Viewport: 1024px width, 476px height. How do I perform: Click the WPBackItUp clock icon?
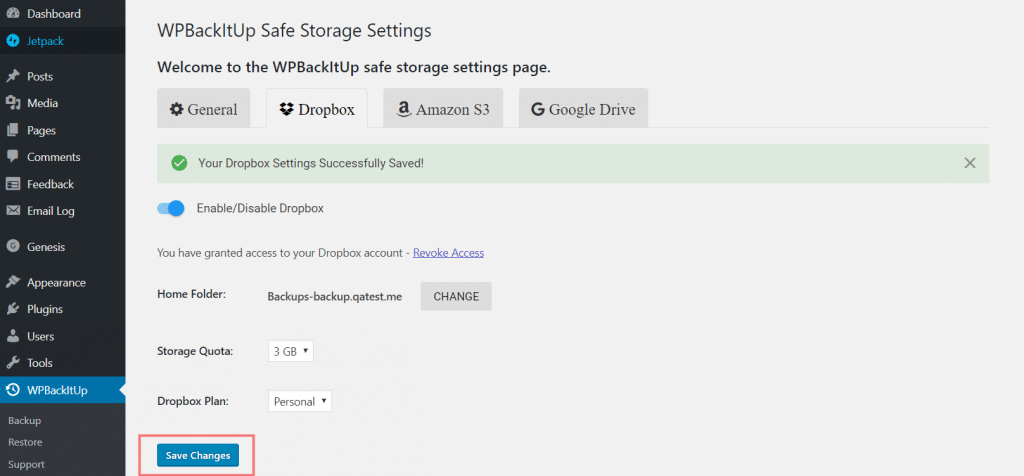pos(12,390)
